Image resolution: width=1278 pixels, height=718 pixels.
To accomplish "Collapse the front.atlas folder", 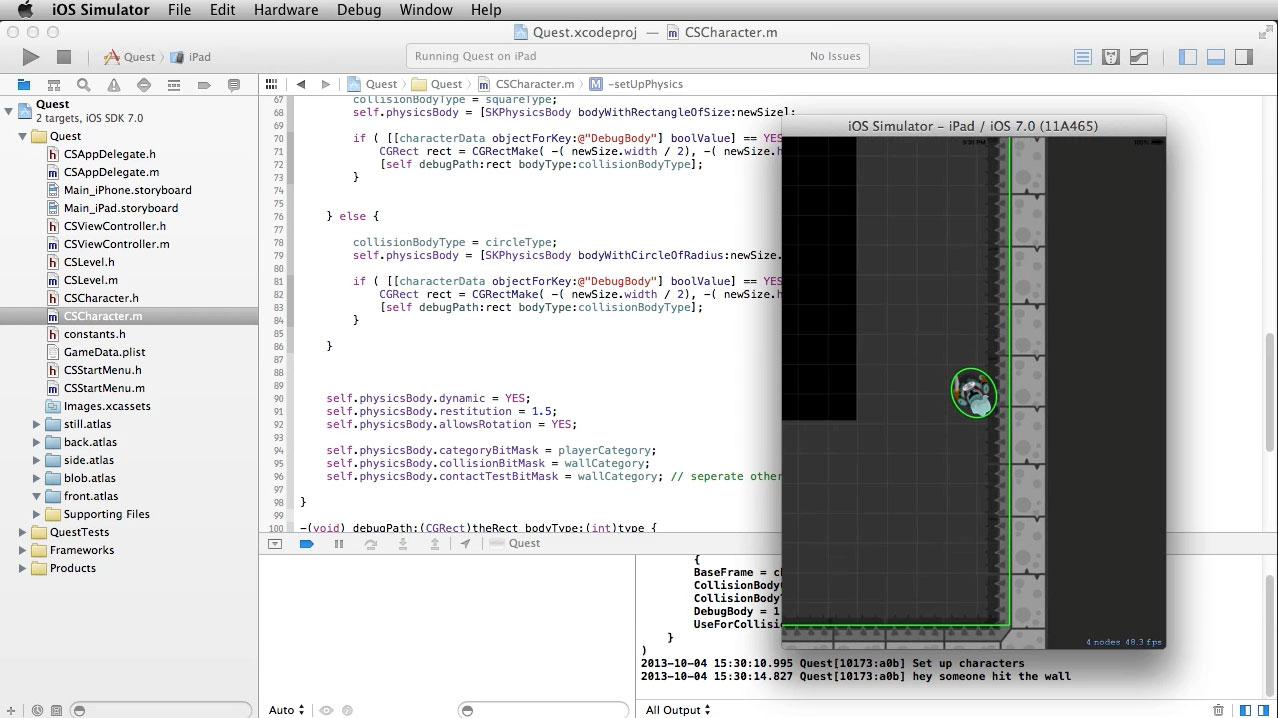I will point(37,496).
